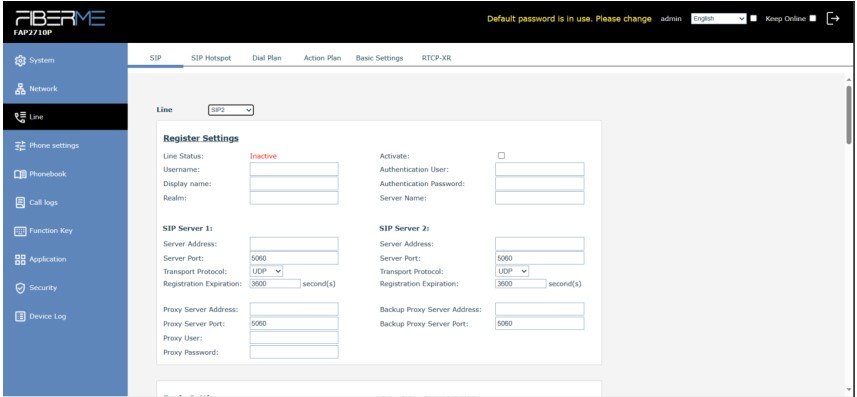Focus SIP Server 1 Server Address field
857x397 pixels.
294,244
